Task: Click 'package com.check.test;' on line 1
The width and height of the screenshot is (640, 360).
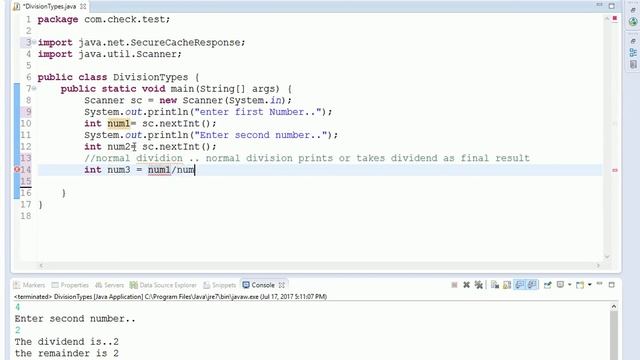Action: coord(104,19)
